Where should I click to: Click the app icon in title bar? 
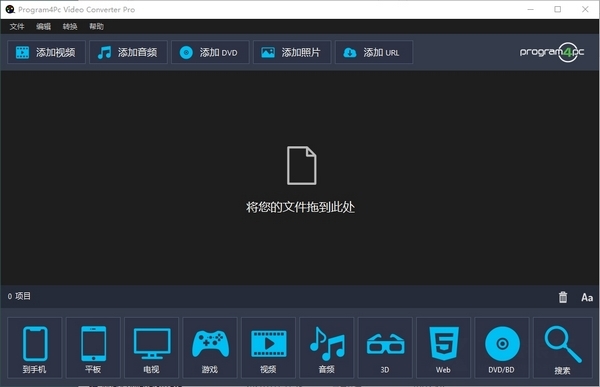[10, 9]
